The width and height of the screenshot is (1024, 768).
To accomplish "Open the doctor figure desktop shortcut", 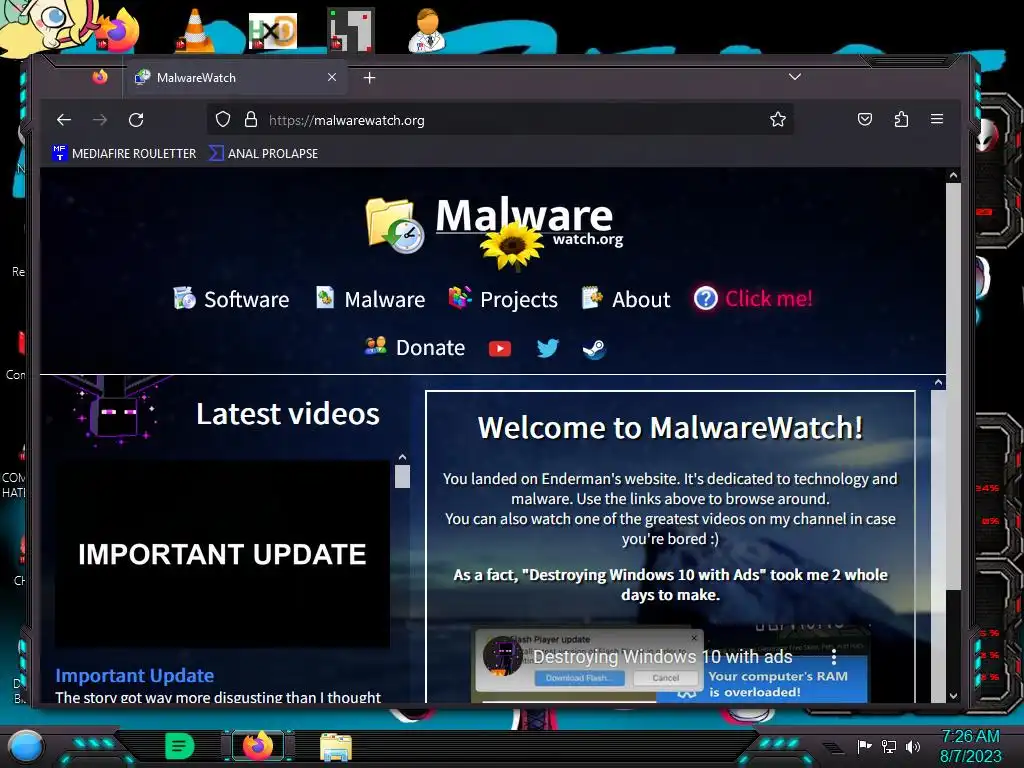I will (x=427, y=29).
